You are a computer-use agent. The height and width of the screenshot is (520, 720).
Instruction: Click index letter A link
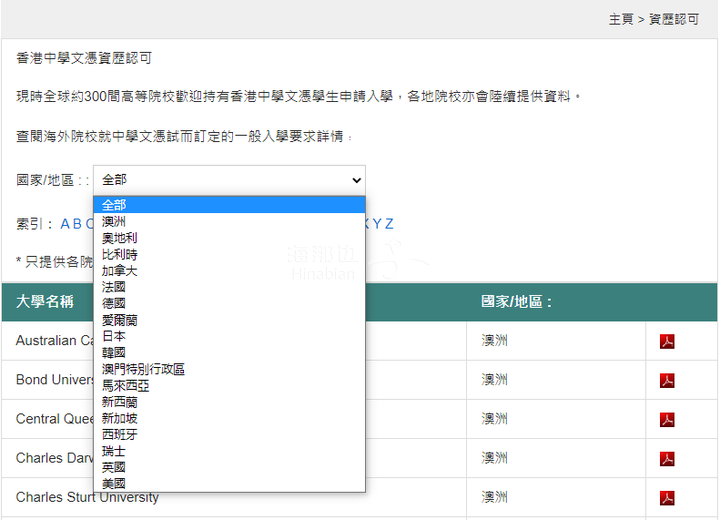[x=65, y=224]
